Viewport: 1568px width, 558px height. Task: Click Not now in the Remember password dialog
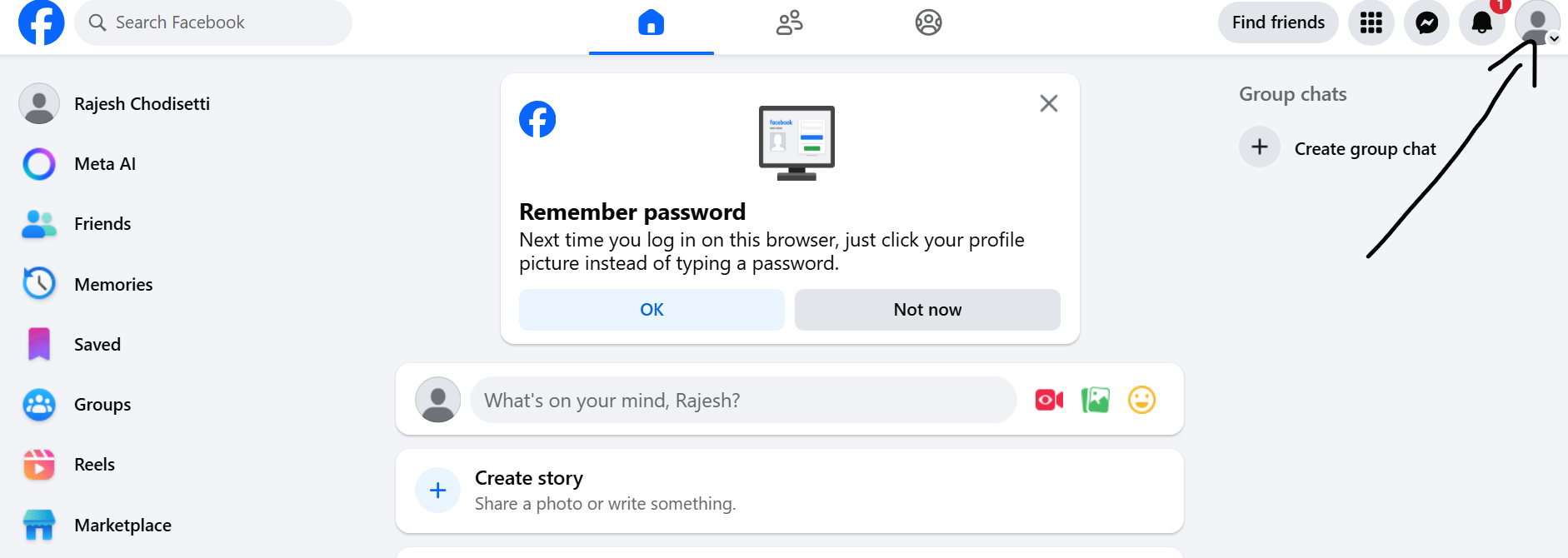926,309
